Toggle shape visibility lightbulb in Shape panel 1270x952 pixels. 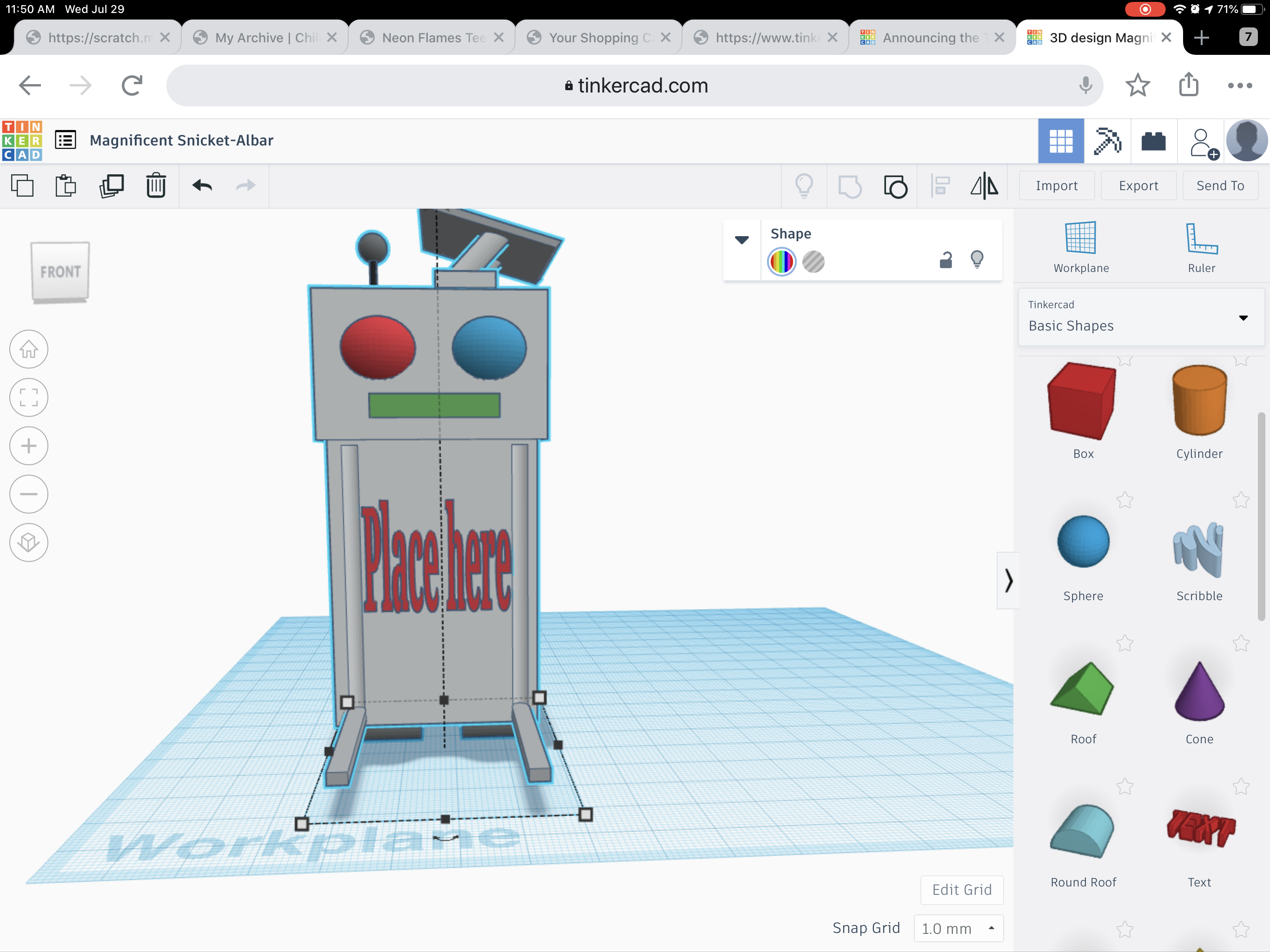coord(977,260)
